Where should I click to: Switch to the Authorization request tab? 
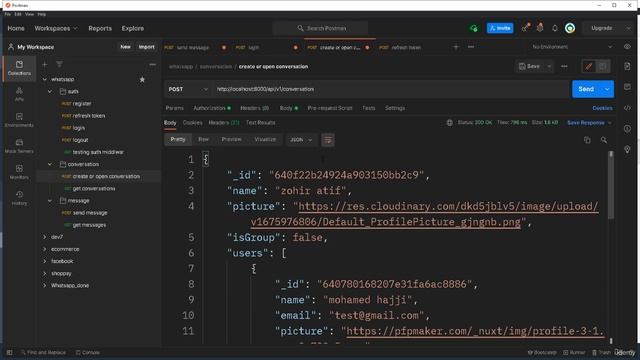pyautogui.click(x=212, y=108)
